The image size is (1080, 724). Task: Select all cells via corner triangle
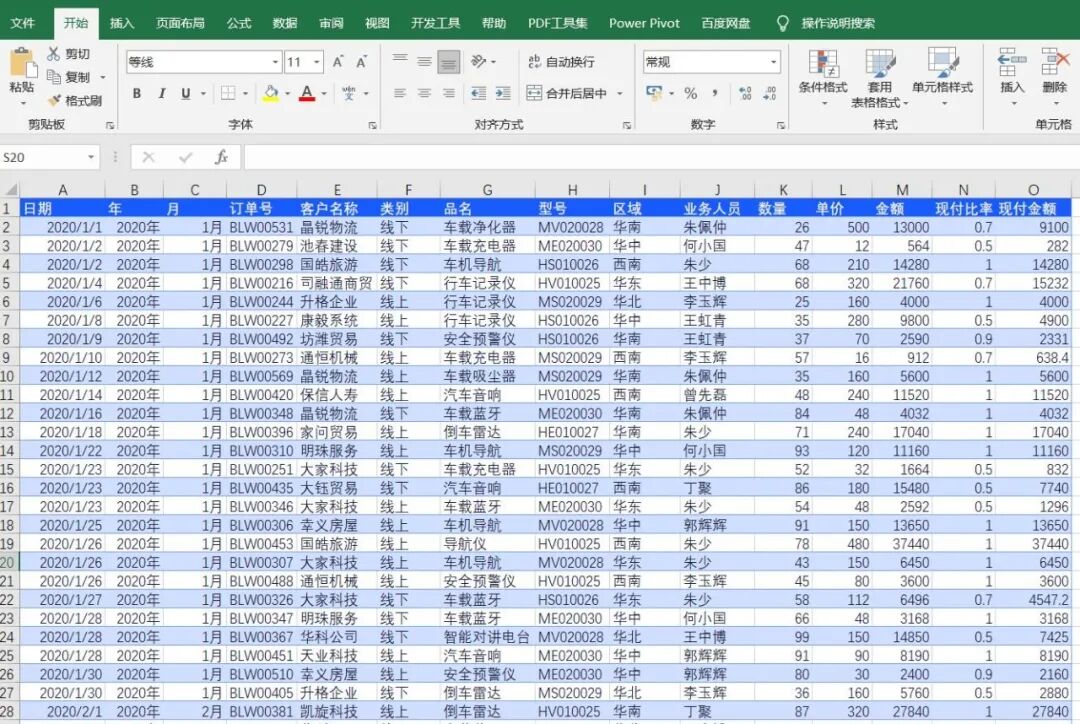10,189
